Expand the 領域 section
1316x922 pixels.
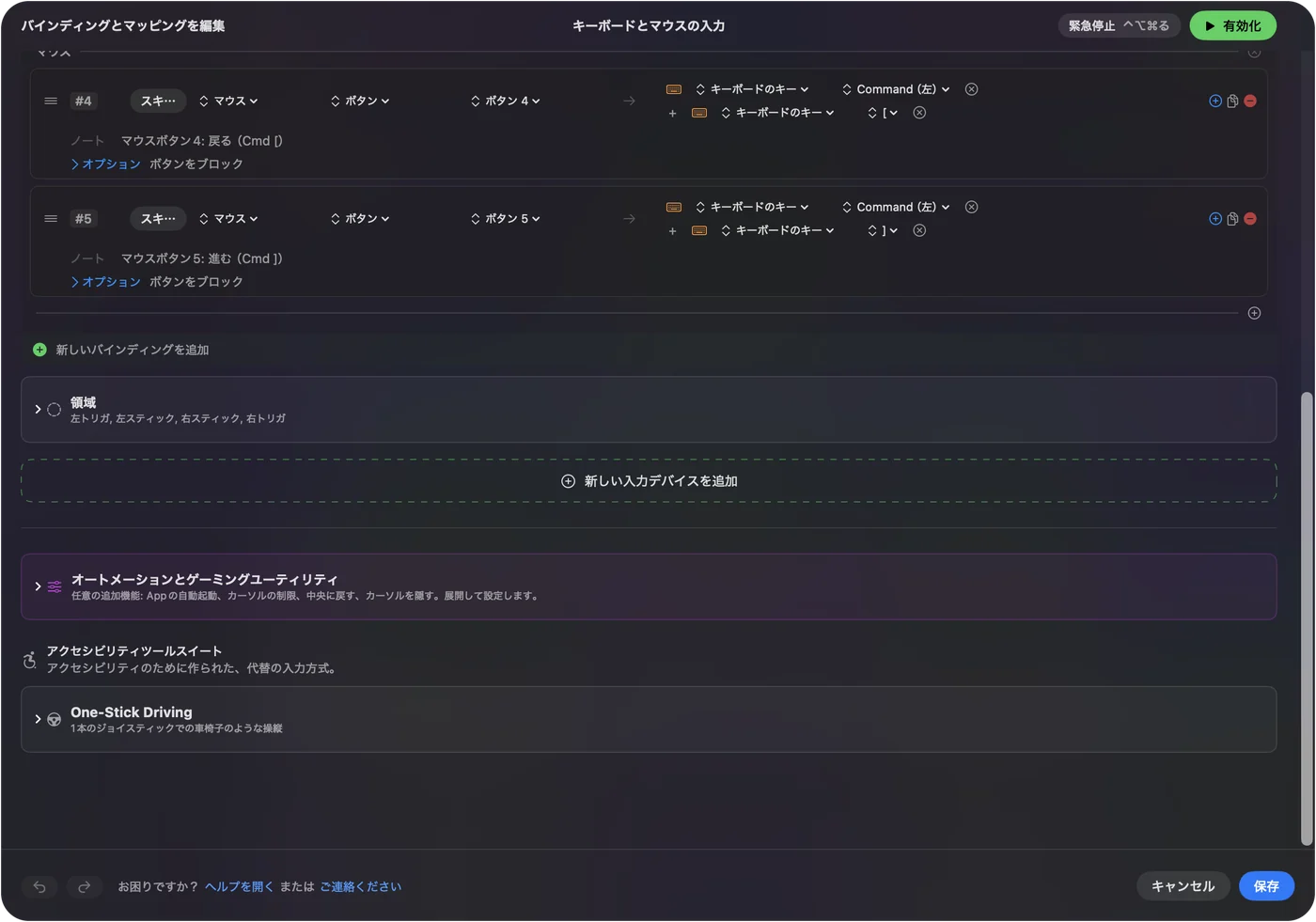click(38, 410)
